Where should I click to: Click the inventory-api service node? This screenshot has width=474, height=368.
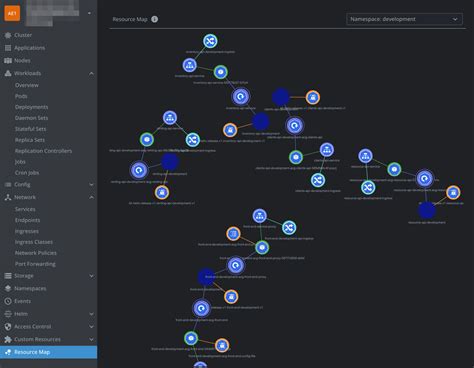tap(190, 65)
